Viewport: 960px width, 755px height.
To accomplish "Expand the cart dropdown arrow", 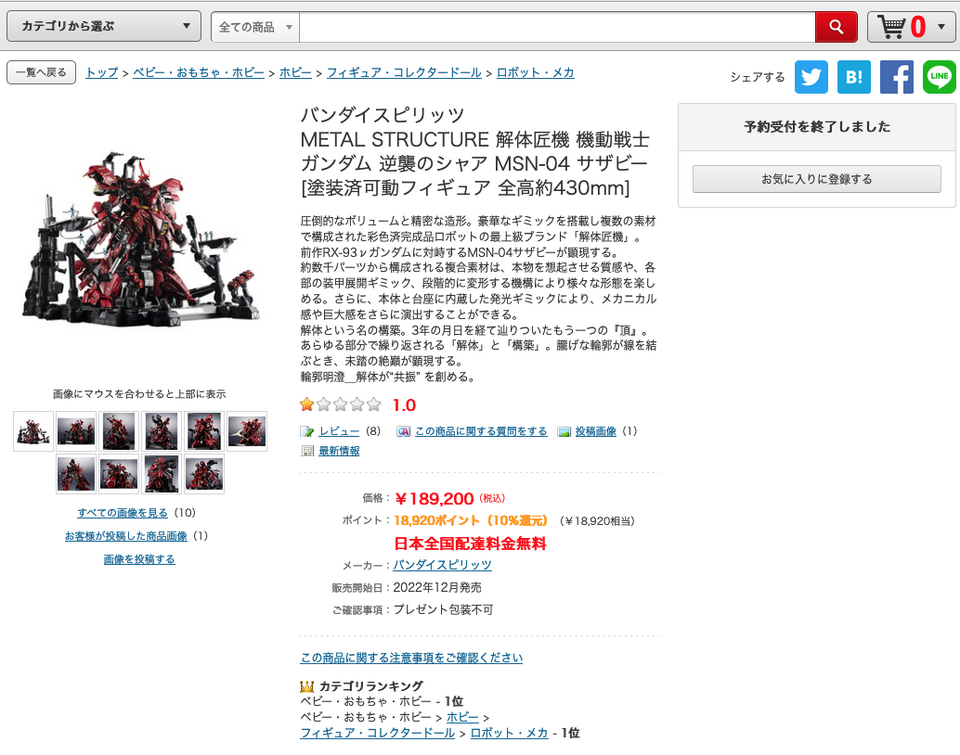I will tap(942, 27).
